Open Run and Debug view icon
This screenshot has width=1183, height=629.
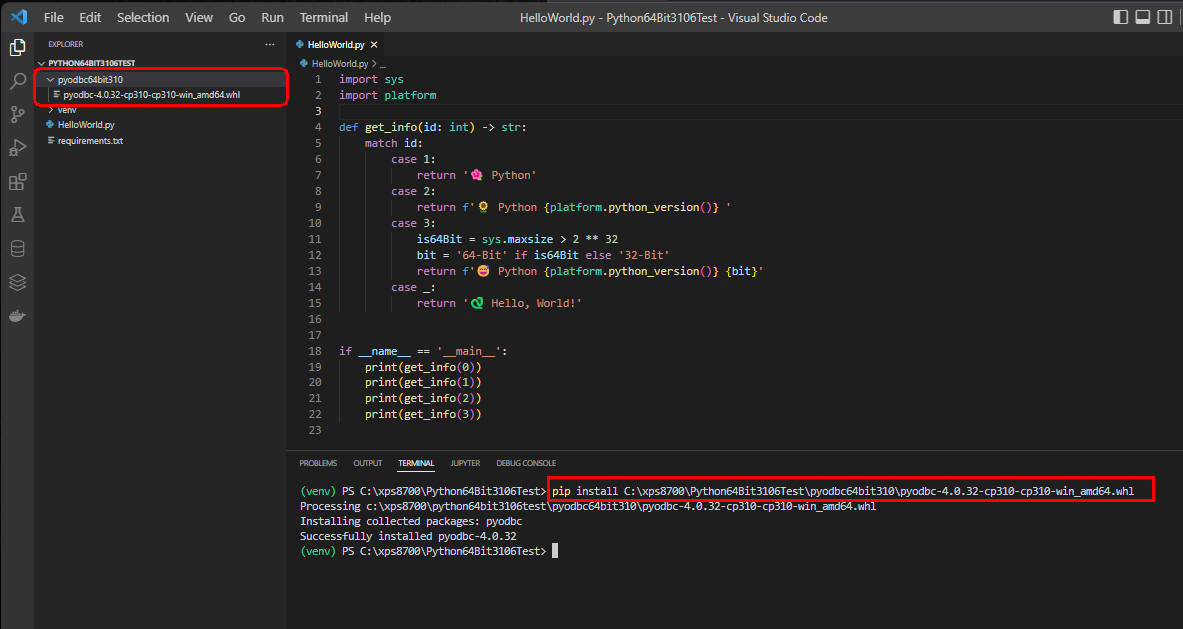[17, 148]
